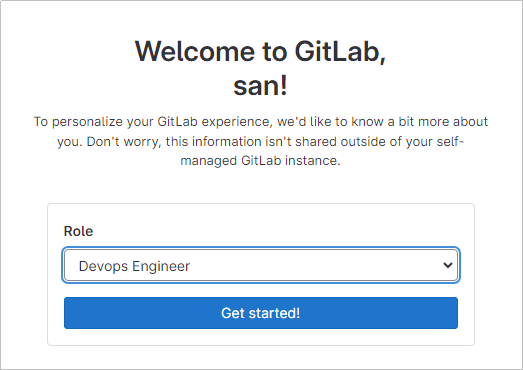Click the word Engineer in Role selector

tap(161, 266)
